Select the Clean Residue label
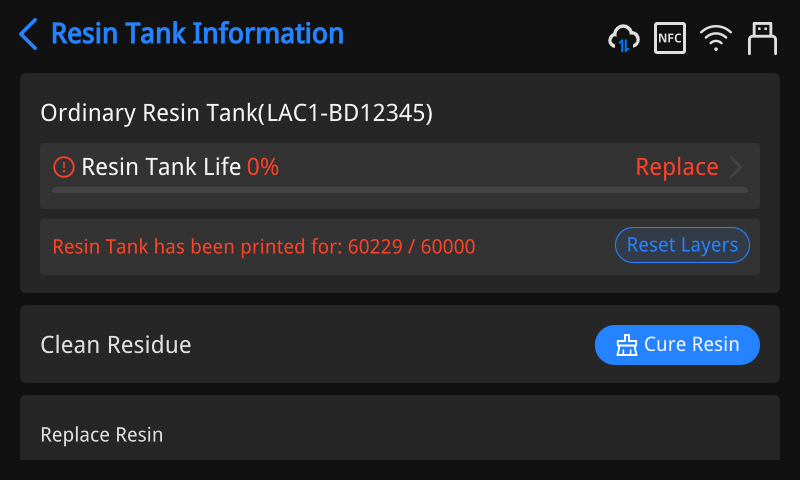Viewport: 800px width, 480px height. (x=116, y=345)
